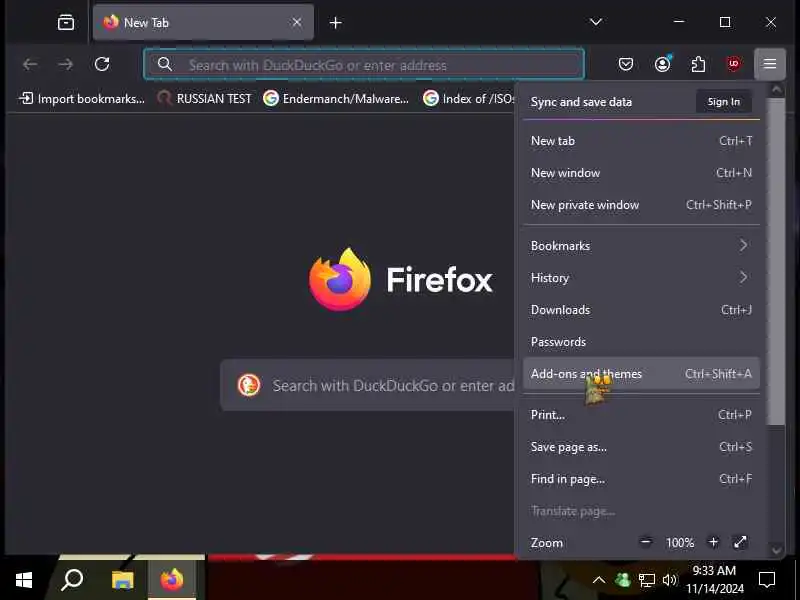This screenshot has width=800, height=600.
Task: Open the Firefox account icon
Action: [662, 64]
